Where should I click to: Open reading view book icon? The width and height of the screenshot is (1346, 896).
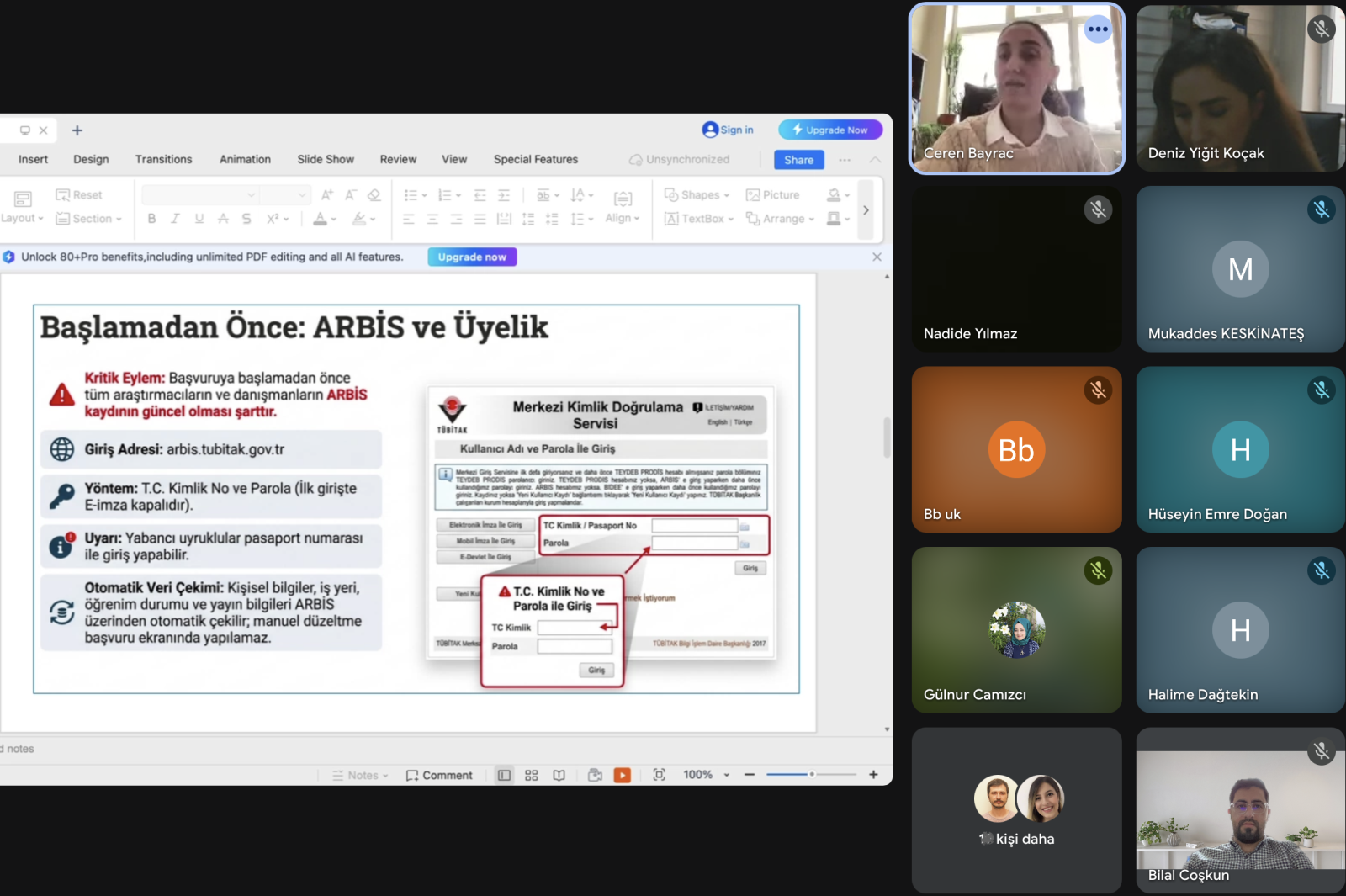[x=559, y=775]
